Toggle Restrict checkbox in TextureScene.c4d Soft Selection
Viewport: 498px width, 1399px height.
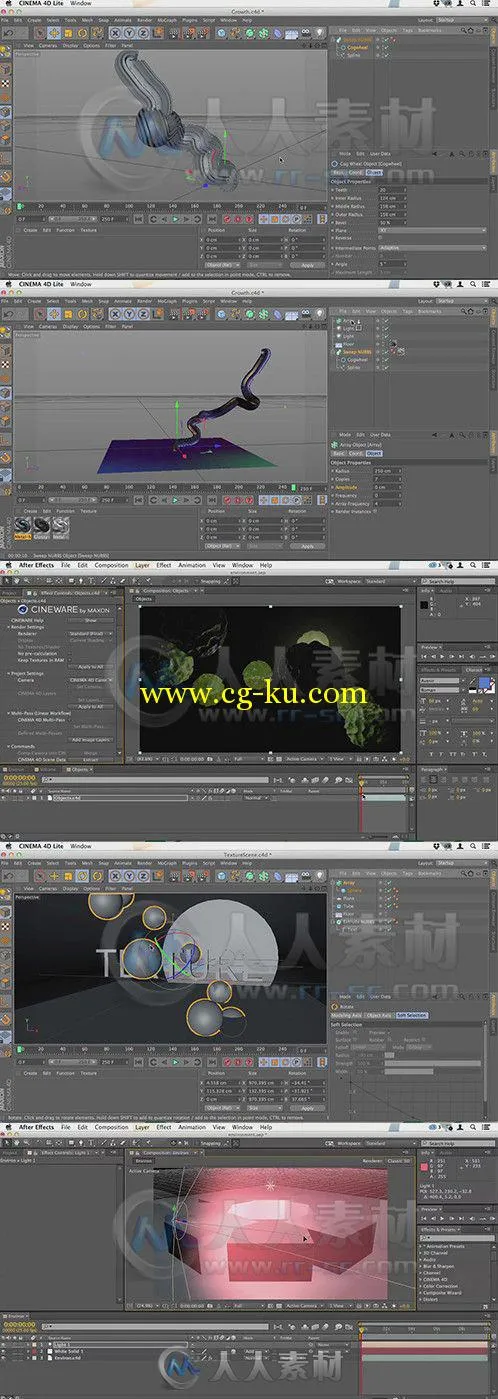423,1039
